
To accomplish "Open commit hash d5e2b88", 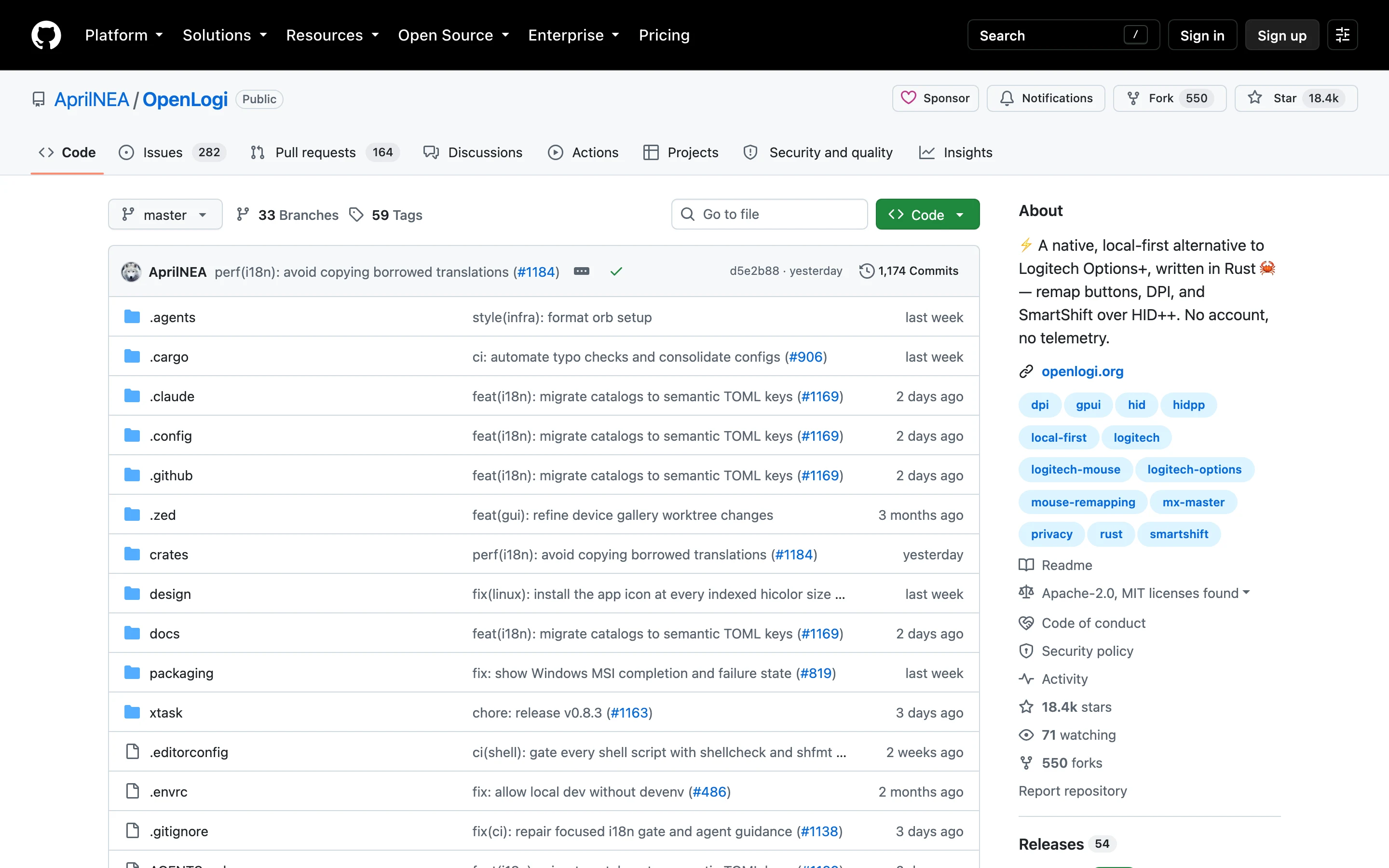I will coord(754,271).
